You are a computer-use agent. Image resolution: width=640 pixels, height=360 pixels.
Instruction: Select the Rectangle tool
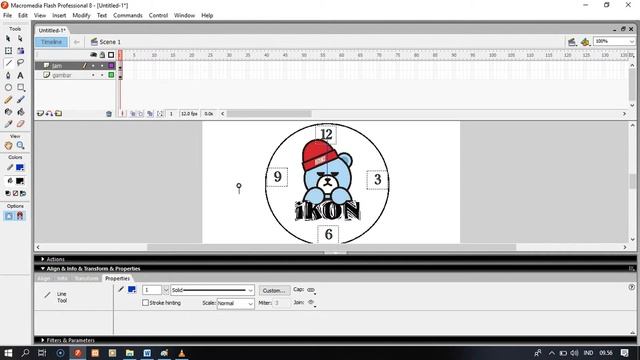(x=20, y=87)
